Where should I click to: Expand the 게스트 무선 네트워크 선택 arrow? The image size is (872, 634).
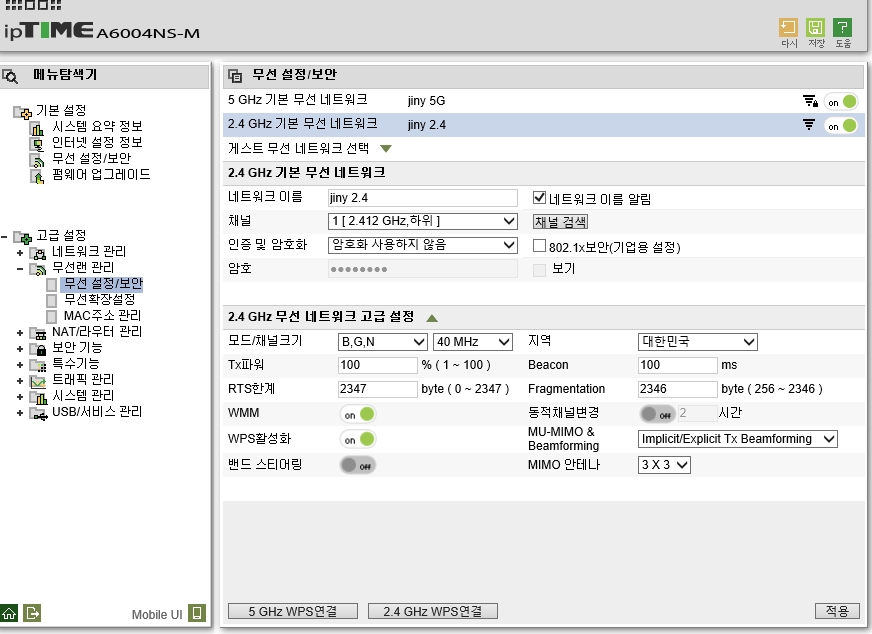point(386,148)
